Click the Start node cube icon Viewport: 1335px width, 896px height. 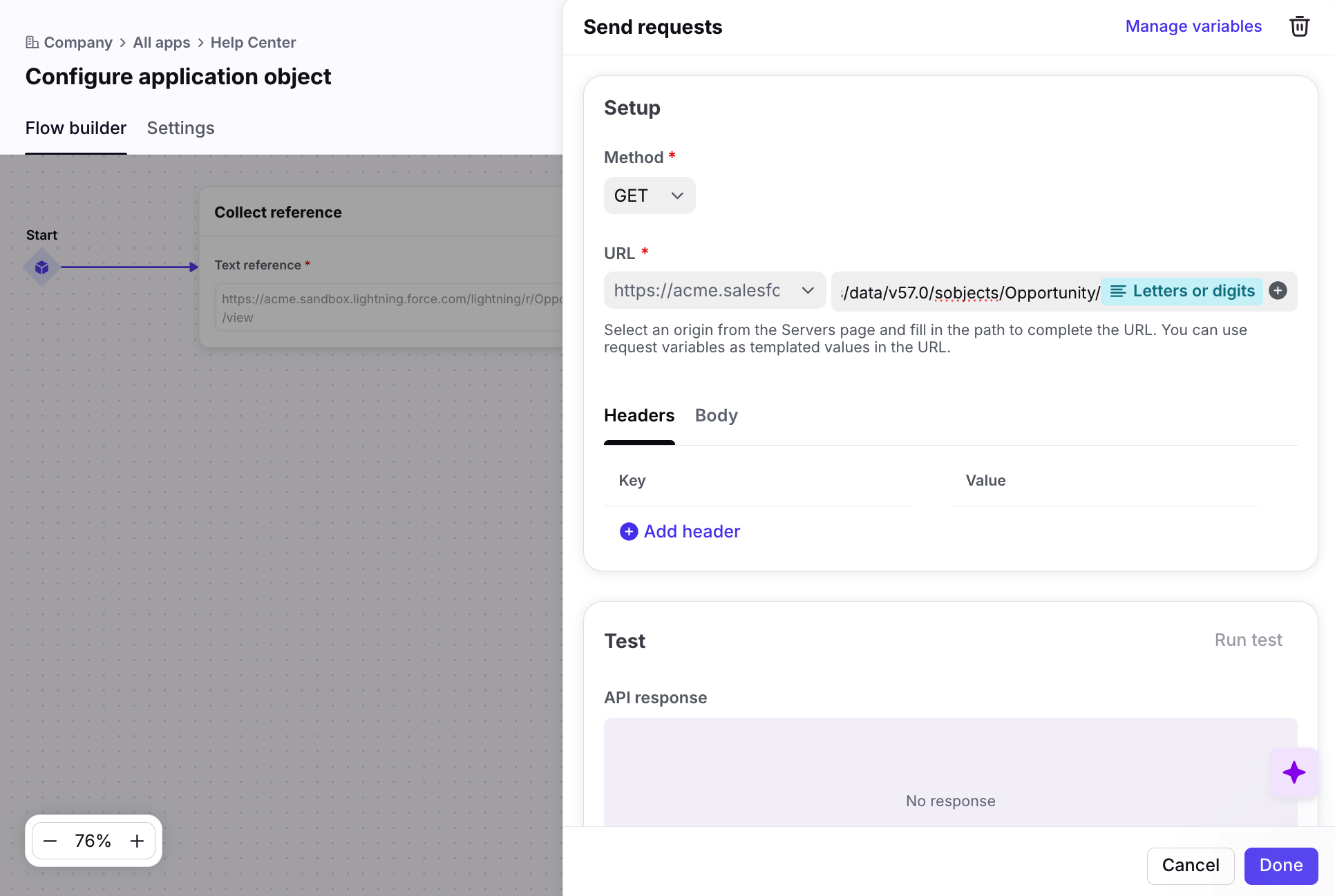coord(41,267)
